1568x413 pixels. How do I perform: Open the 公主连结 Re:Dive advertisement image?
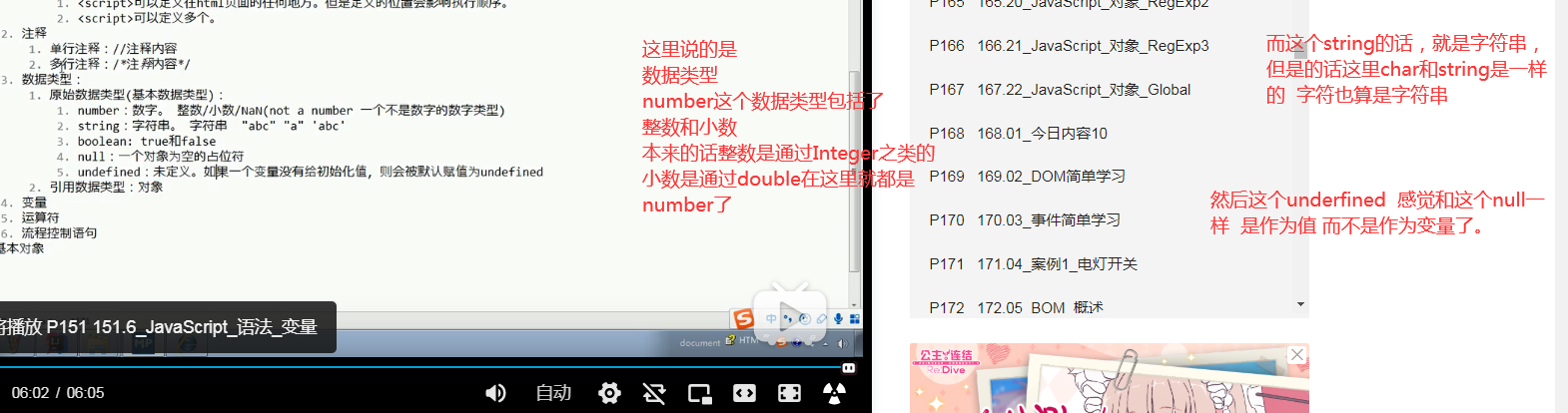point(1109,379)
